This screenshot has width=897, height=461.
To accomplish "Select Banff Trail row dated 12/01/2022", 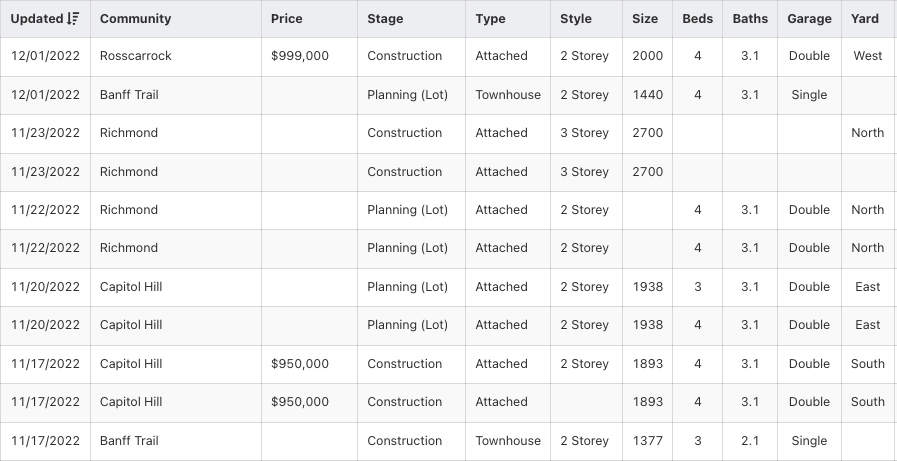I will pos(129,95).
